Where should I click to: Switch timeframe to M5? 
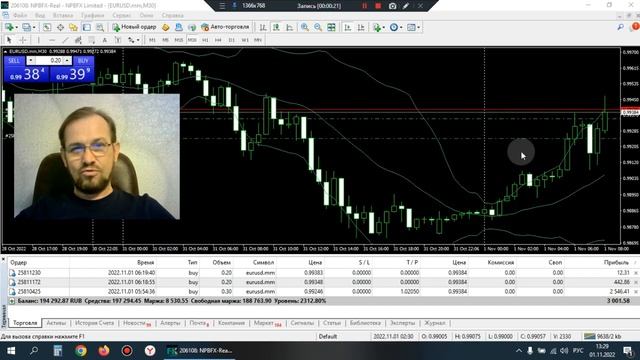click(165, 40)
